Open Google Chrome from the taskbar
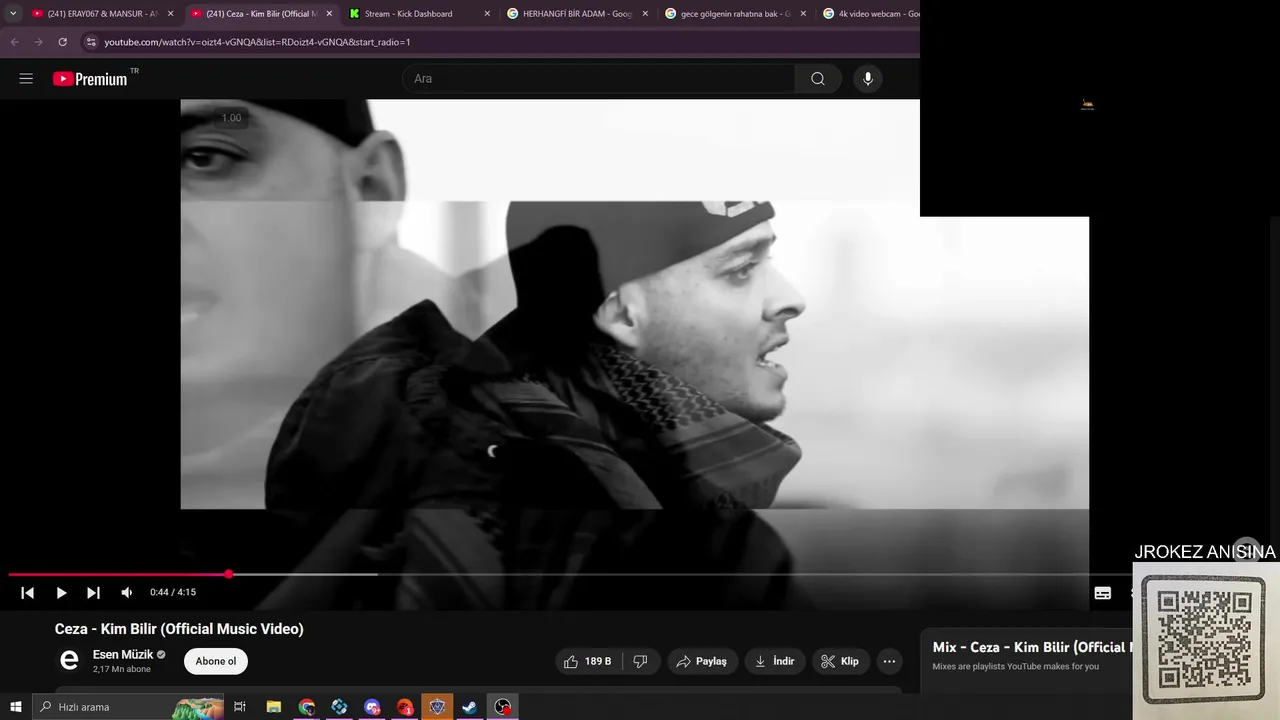1280x720 pixels. (x=307, y=707)
